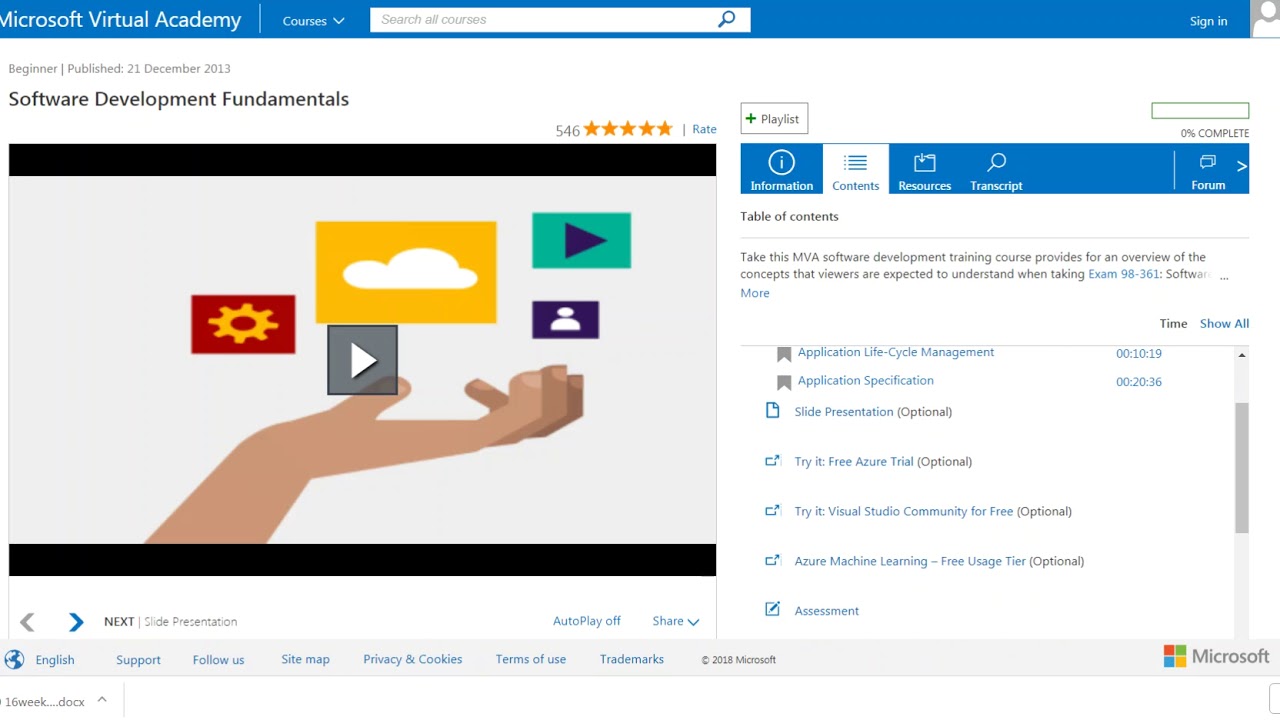Switch to the Contents tab
This screenshot has height=720, width=1280.
tap(855, 169)
